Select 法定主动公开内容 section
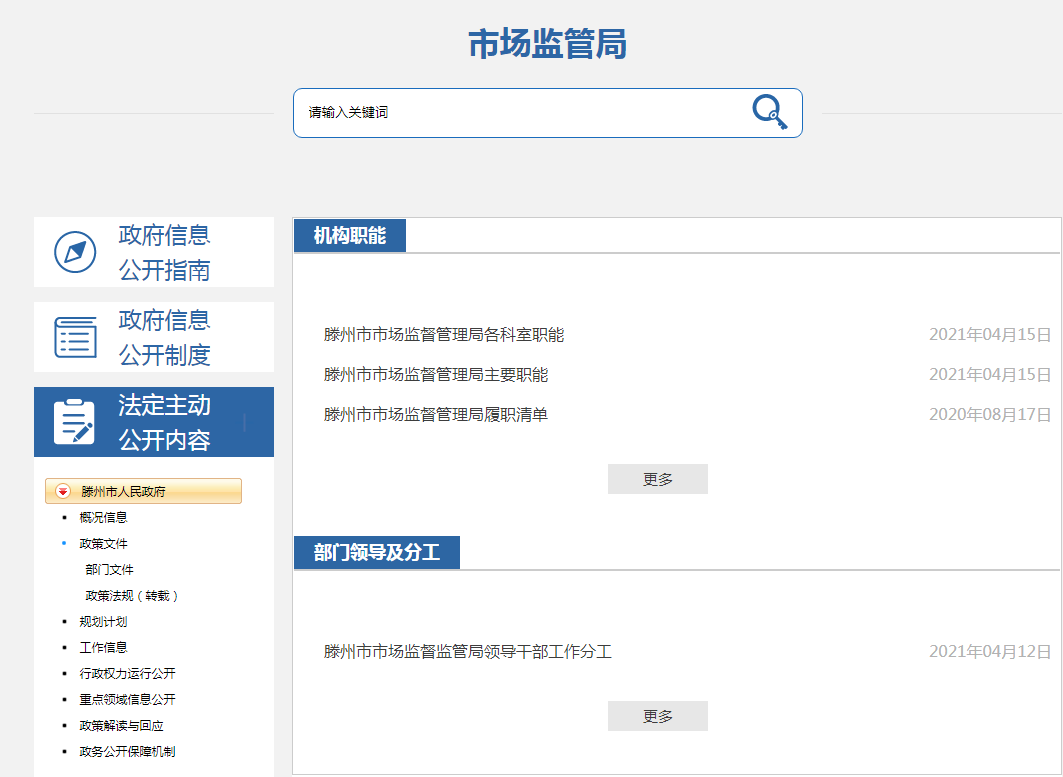Viewport: 1063px width, 777px height. coord(154,422)
